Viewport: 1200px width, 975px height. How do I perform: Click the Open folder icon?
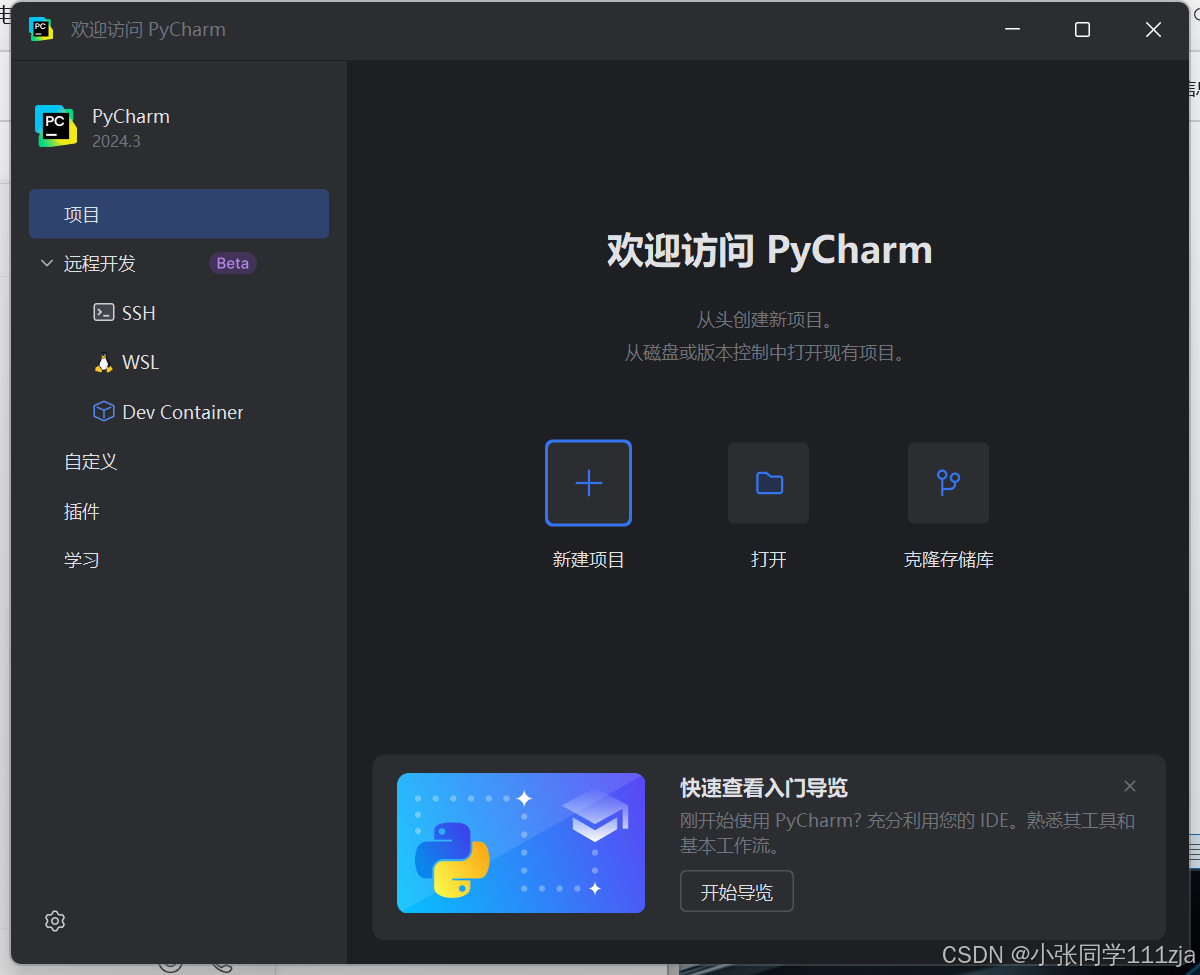[768, 483]
